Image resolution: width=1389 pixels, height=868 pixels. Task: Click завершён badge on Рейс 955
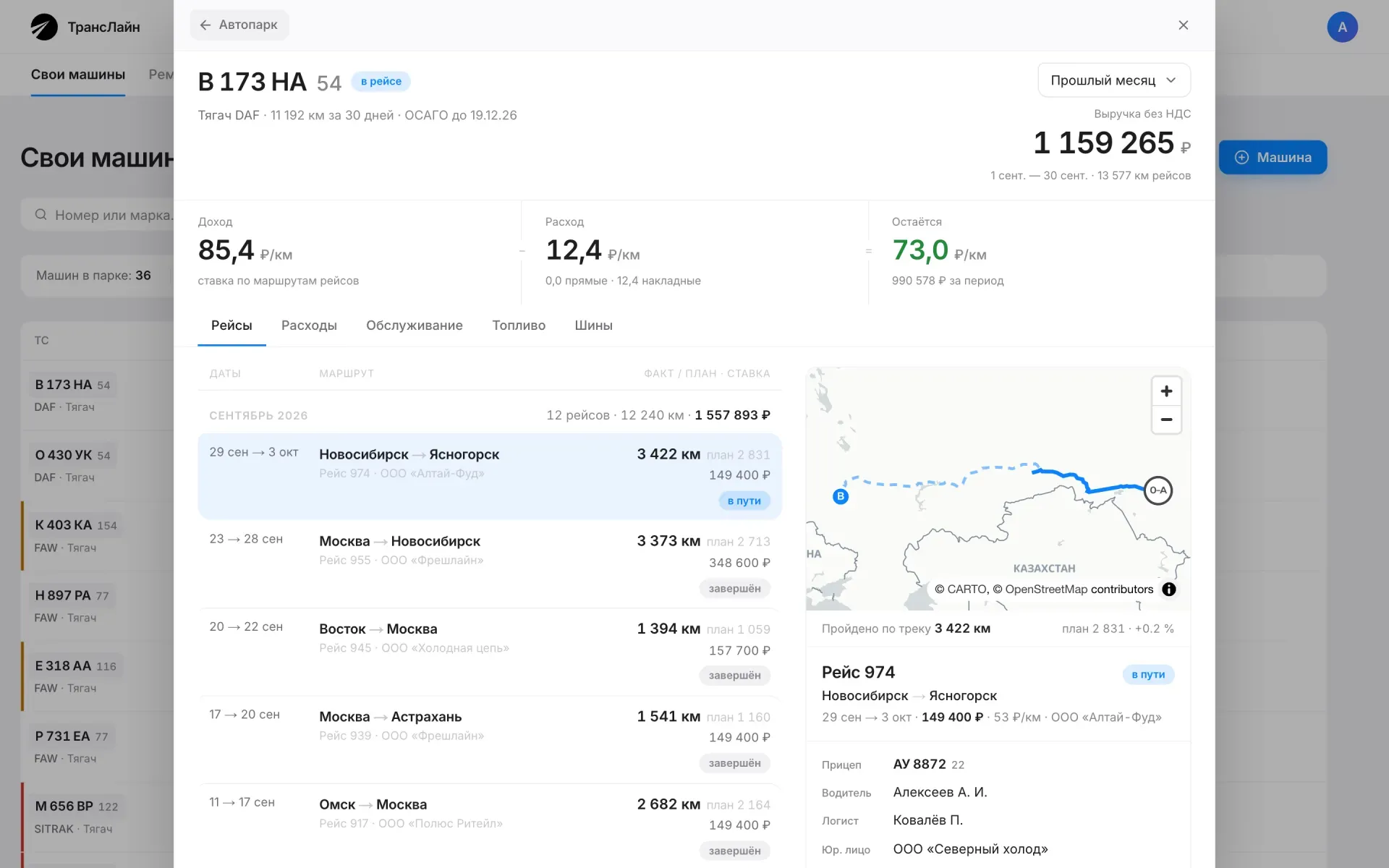pyautogui.click(x=734, y=589)
